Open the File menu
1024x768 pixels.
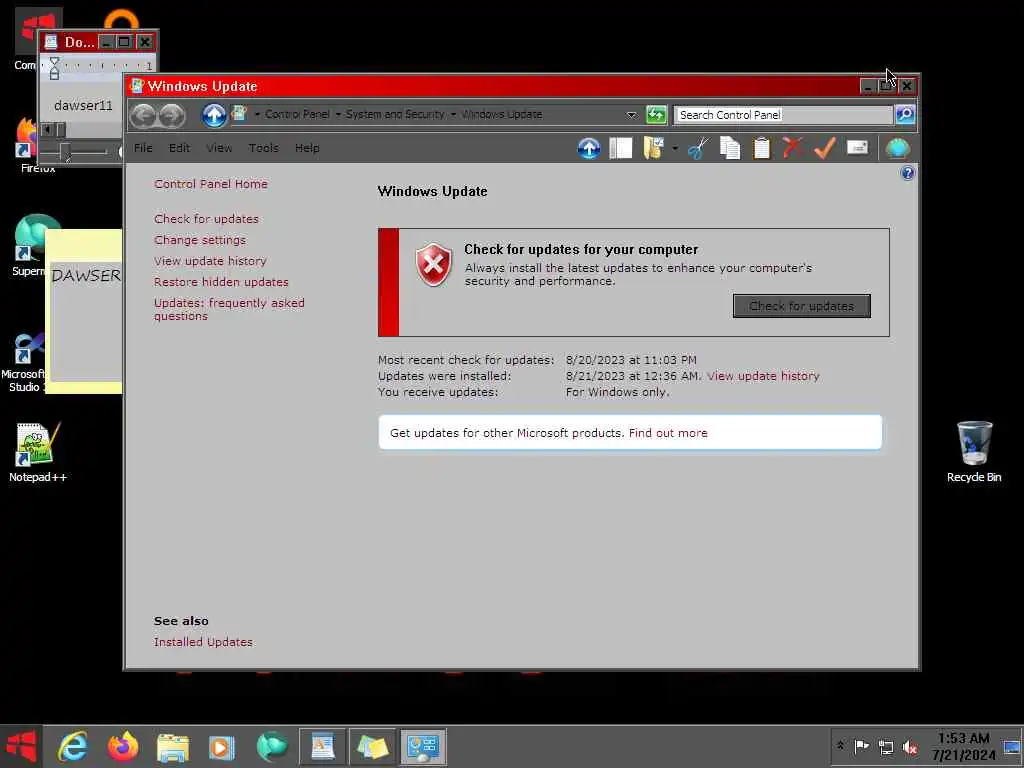pyautogui.click(x=143, y=148)
